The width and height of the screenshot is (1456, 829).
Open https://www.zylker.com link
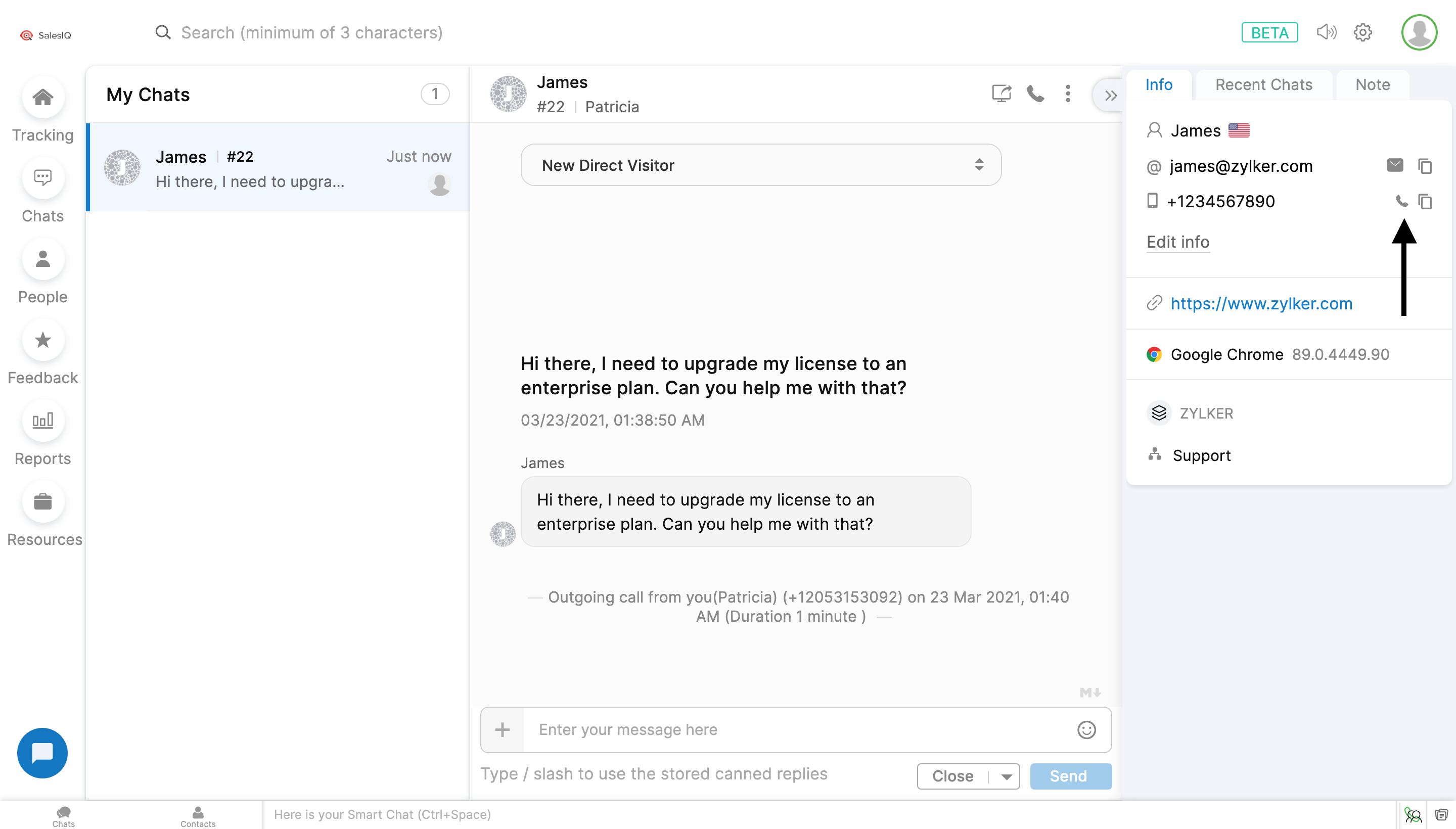1261,303
